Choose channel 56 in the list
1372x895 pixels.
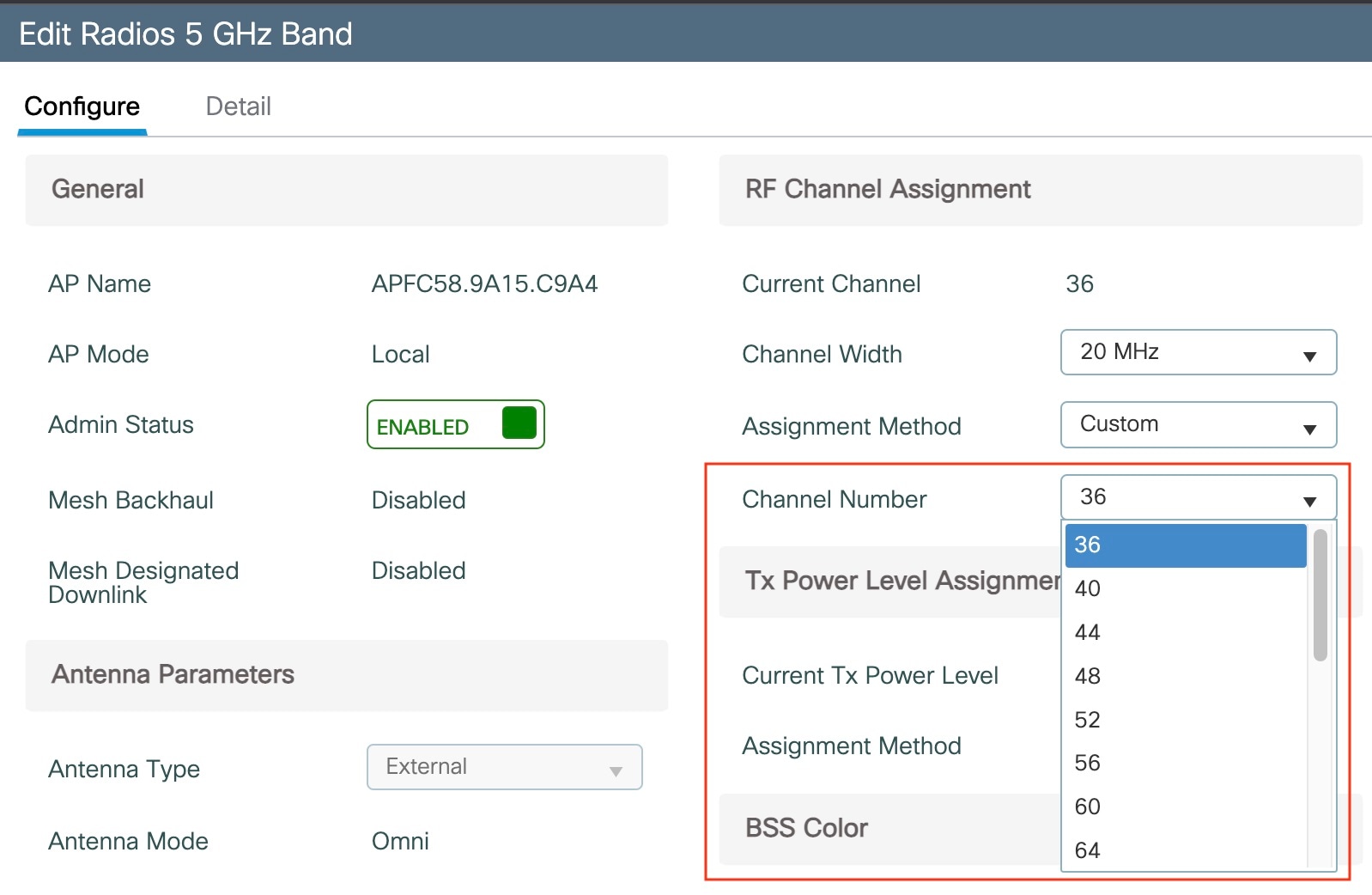point(1186,763)
